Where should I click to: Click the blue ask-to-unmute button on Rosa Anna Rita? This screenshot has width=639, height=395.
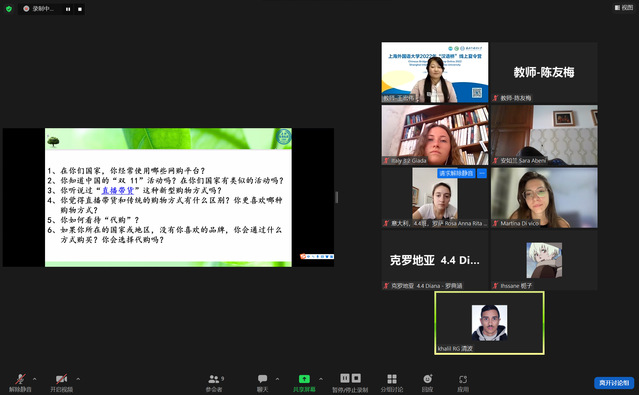pyautogui.click(x=456, y=173)
